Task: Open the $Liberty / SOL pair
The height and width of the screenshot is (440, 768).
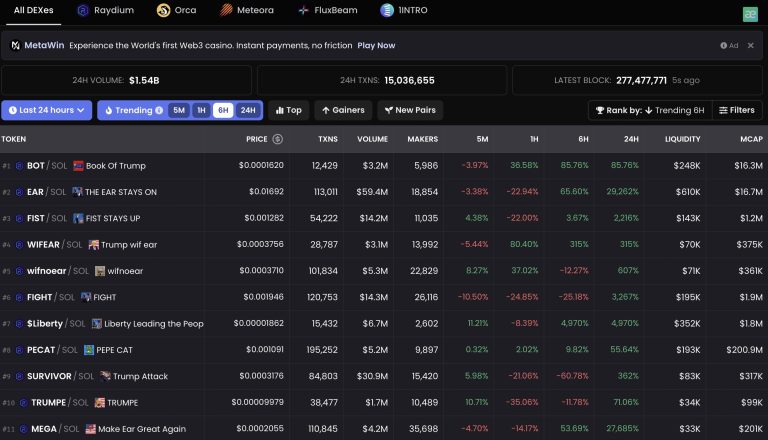Action: [x=56, y=324]
